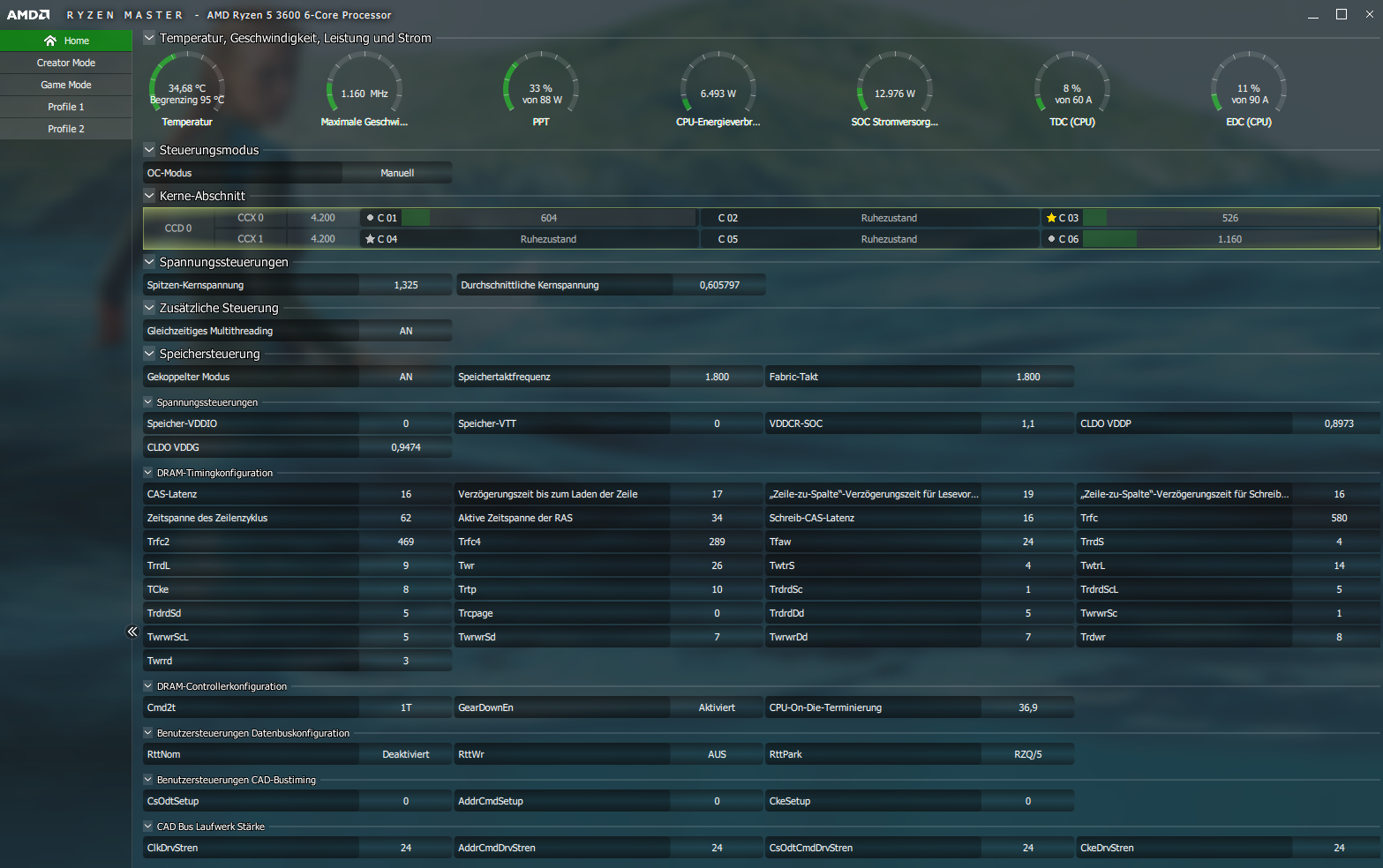The width and height of the screenshot is (1383, 868).
Task: Click the Fabric-Takt value 1.800
Action: [1028, 377]
